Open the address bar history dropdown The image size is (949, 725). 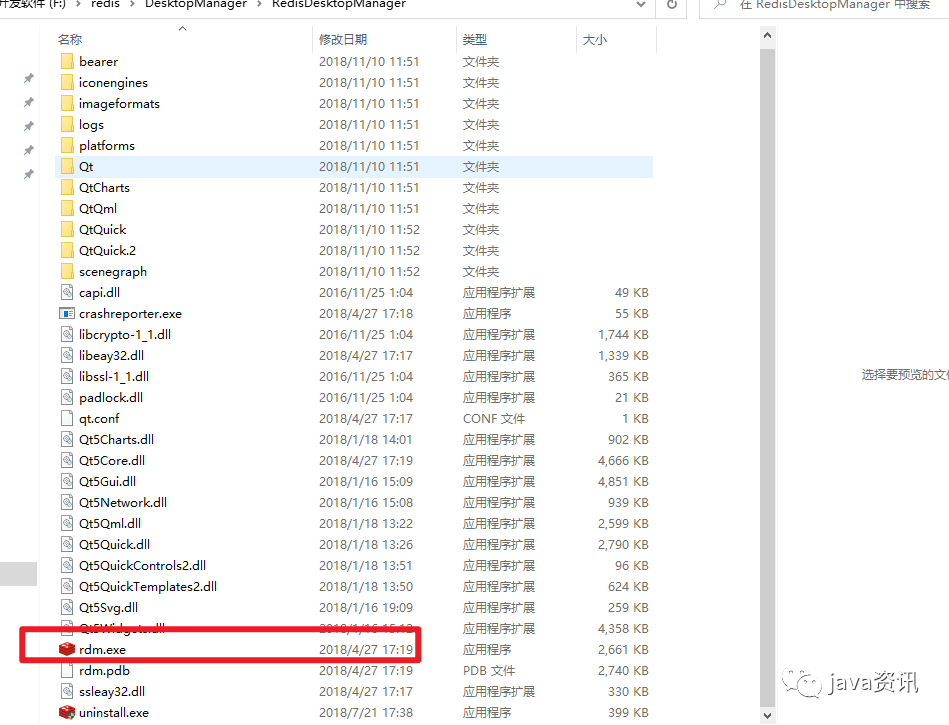[641, 5]
